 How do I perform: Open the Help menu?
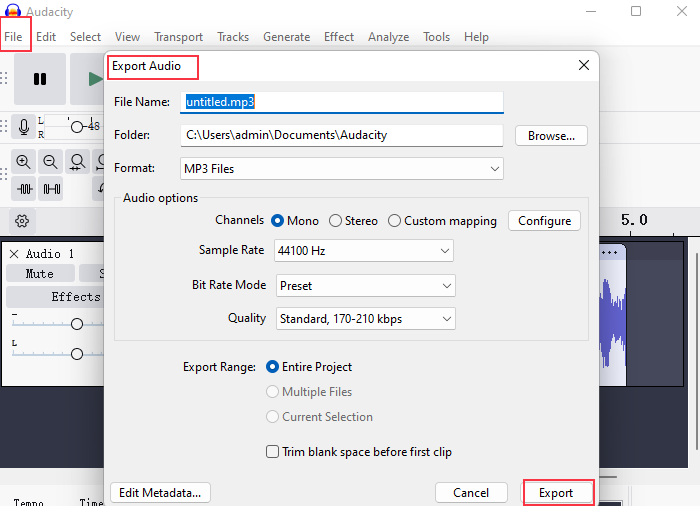[476, 37]
